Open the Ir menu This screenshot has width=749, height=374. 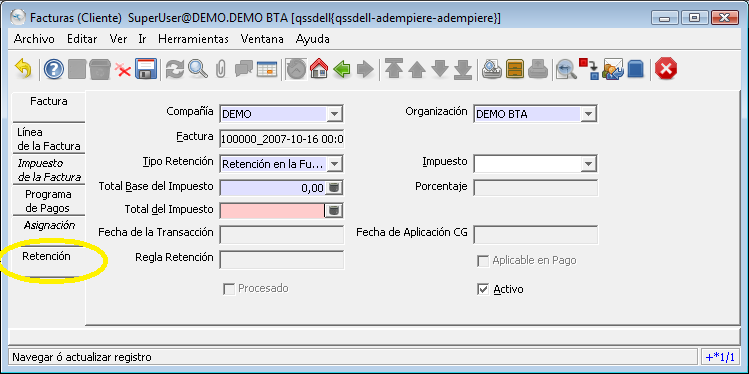[x=142, y=39]
